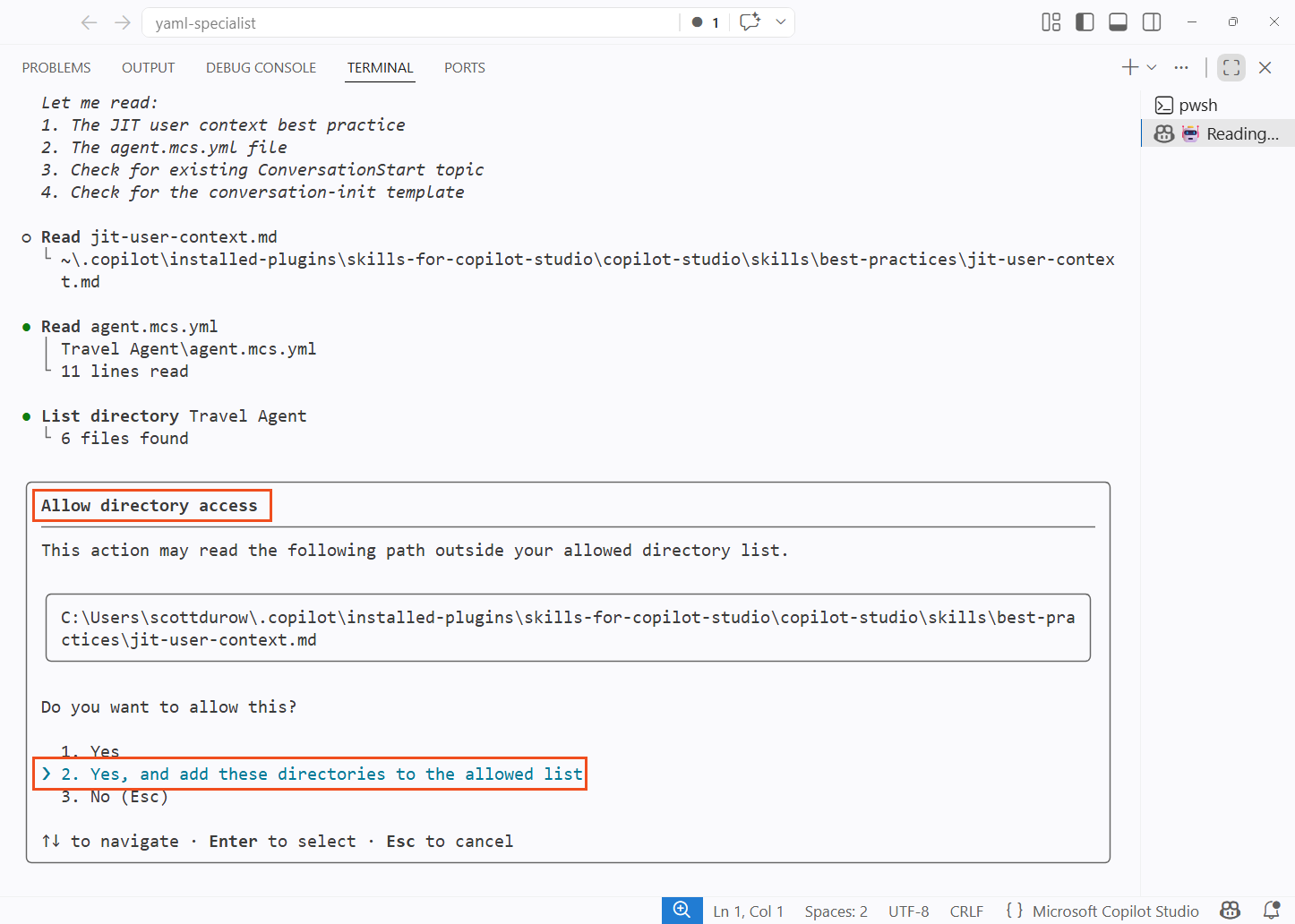This screenshot has height=924, width=1295.
Task: Toggle the bottom panel visibility
Action: point(1118,22)
